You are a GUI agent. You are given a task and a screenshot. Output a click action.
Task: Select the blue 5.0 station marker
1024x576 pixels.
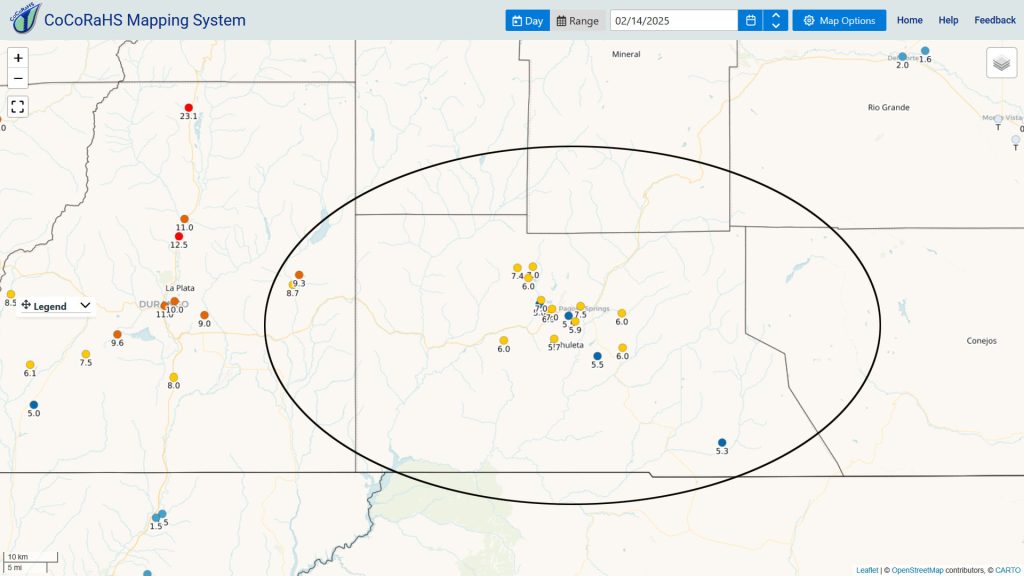[34, 405]
